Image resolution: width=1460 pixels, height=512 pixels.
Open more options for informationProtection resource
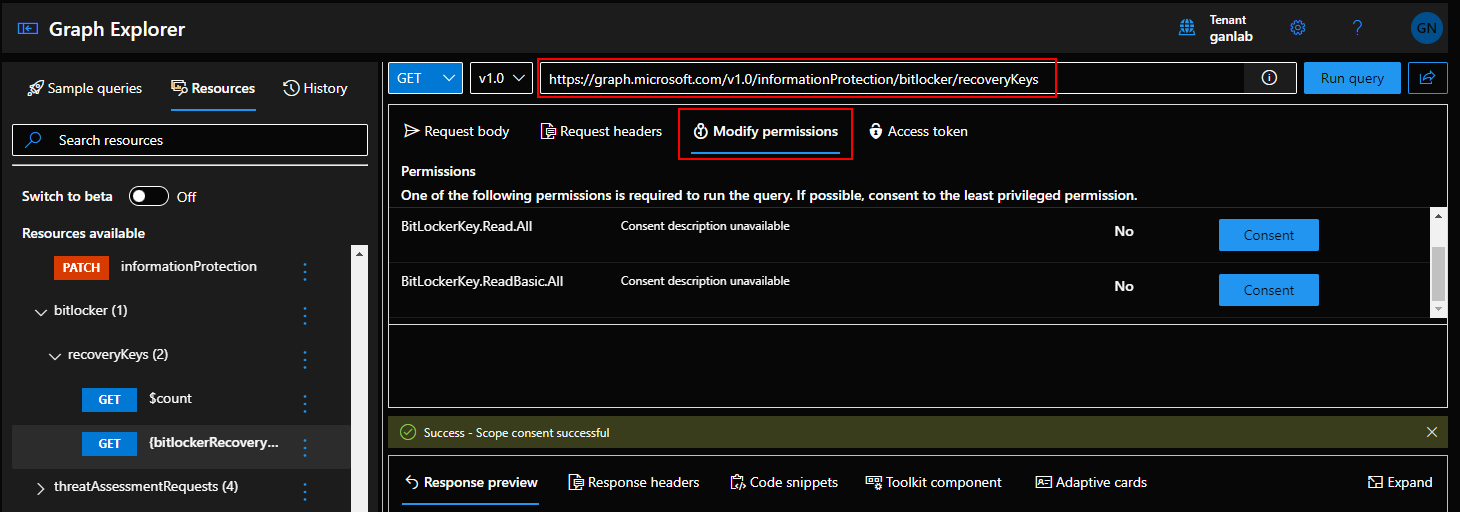(x=306, y=271)
